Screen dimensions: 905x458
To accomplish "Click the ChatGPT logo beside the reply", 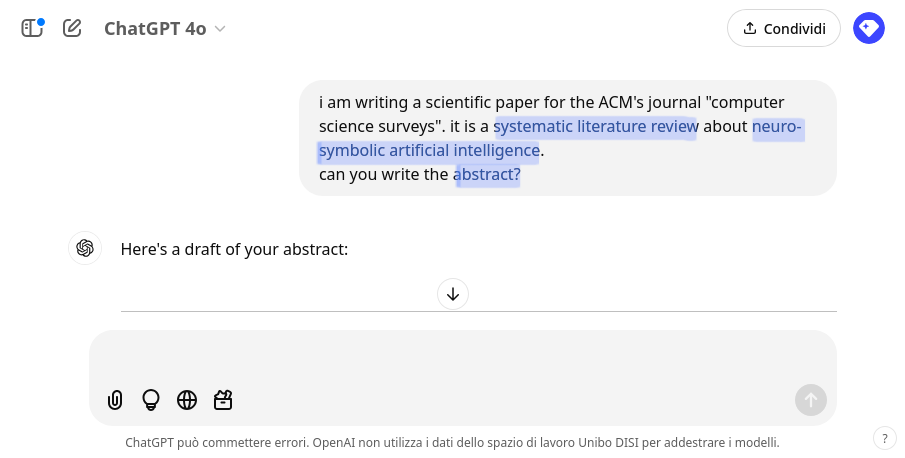I will click(x=85, y=248).
